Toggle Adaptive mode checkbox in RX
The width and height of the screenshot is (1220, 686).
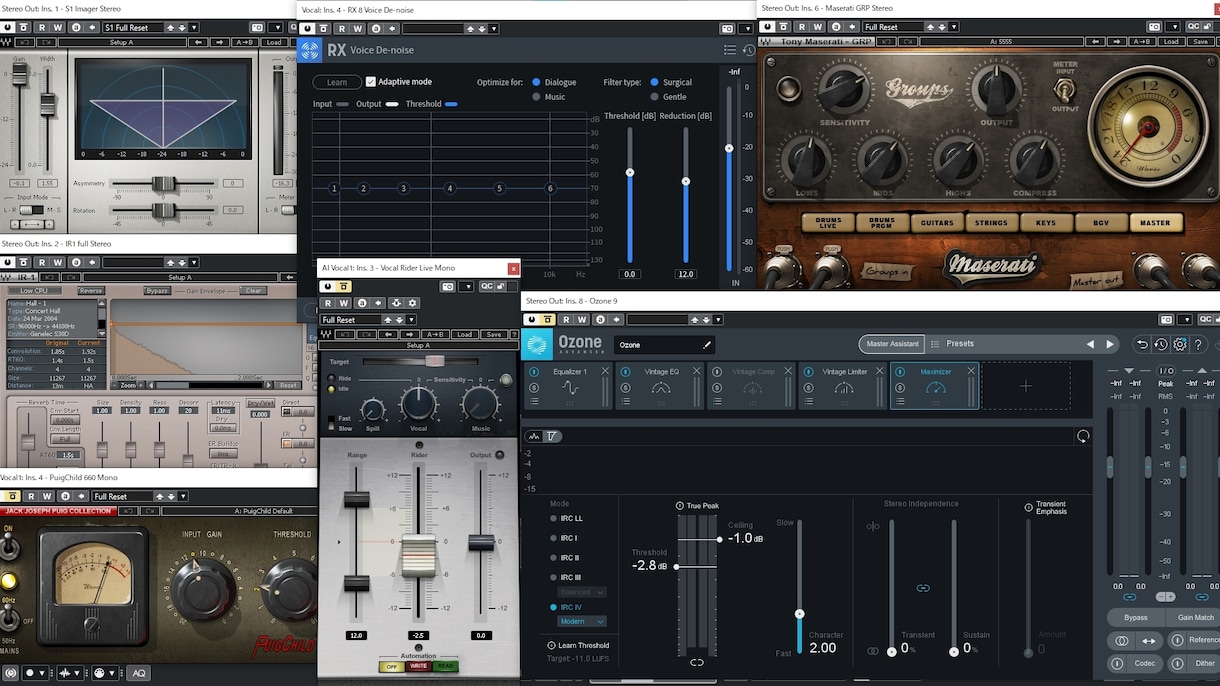[x=371, y=82]
